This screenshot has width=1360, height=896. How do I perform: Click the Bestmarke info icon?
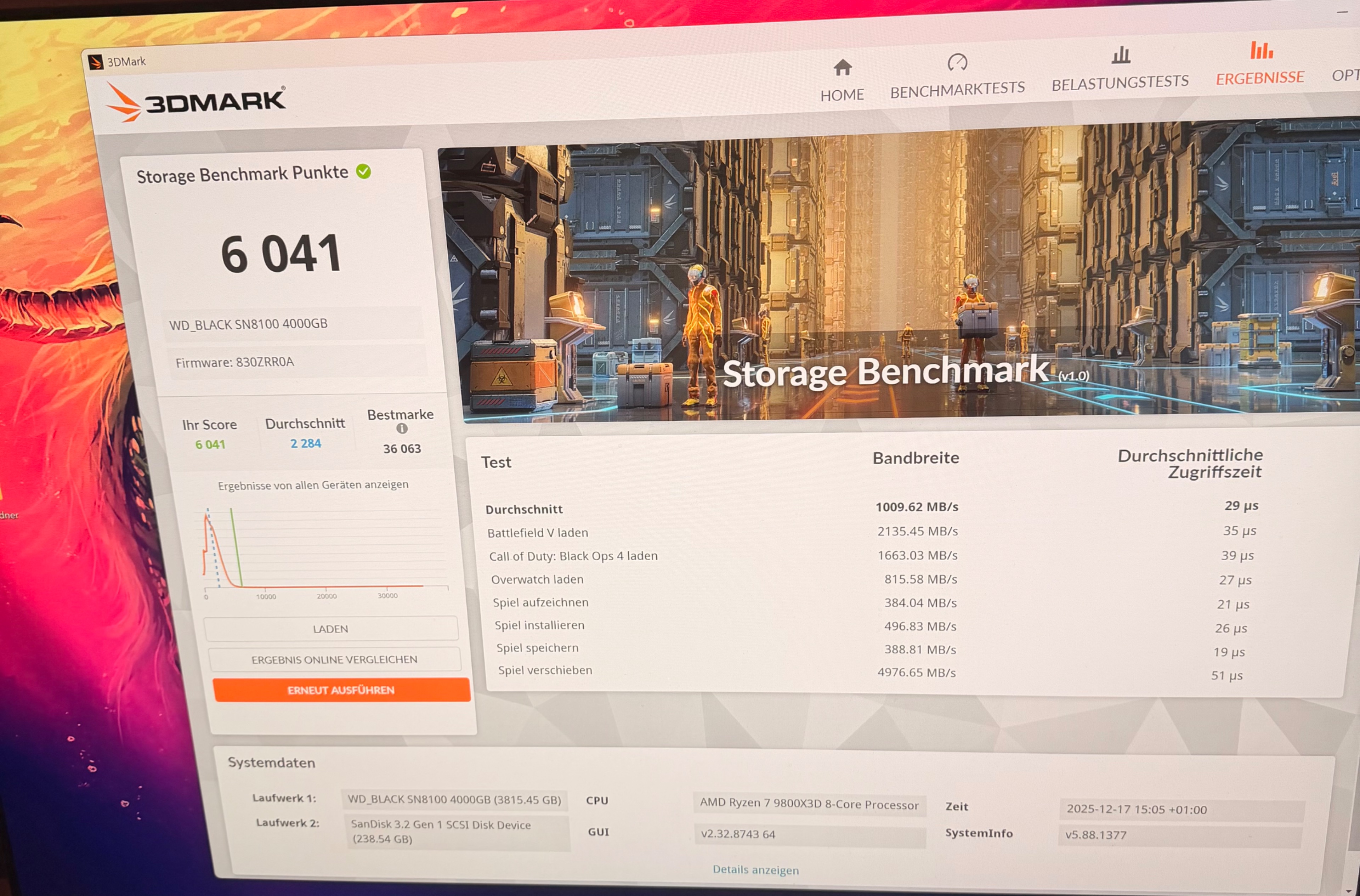(x=402, y=429)
